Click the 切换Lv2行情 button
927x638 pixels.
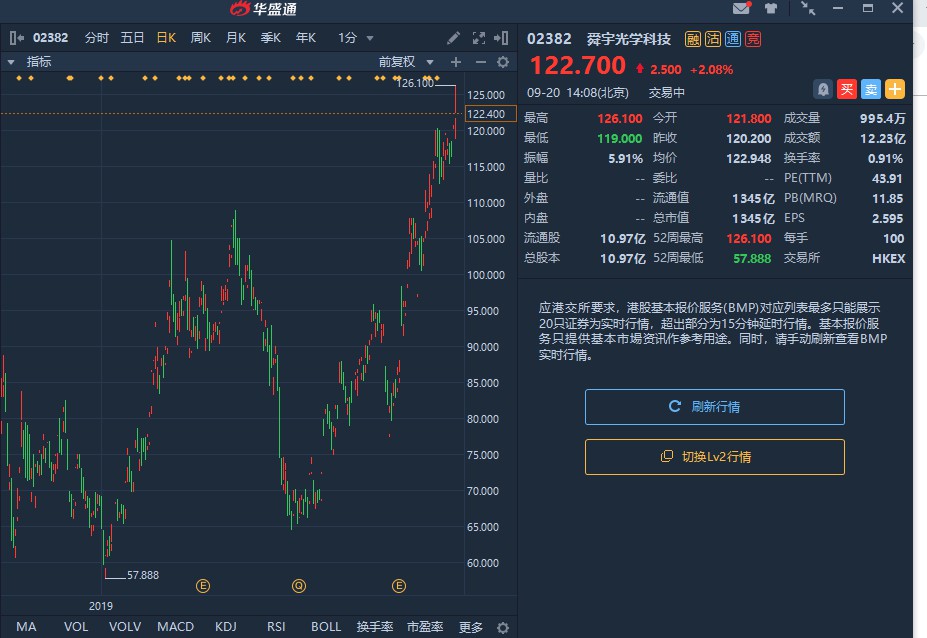pyautogui.click(x=715, y=457)
